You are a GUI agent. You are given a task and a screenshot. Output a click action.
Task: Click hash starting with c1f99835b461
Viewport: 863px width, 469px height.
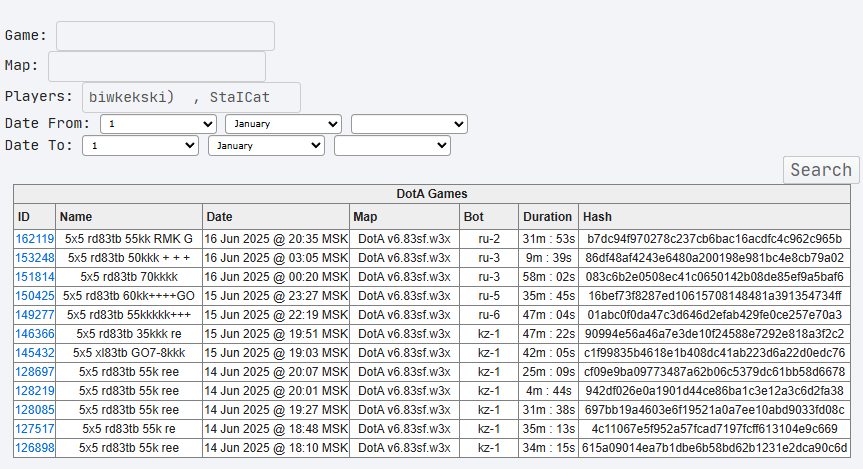point(714,353)
